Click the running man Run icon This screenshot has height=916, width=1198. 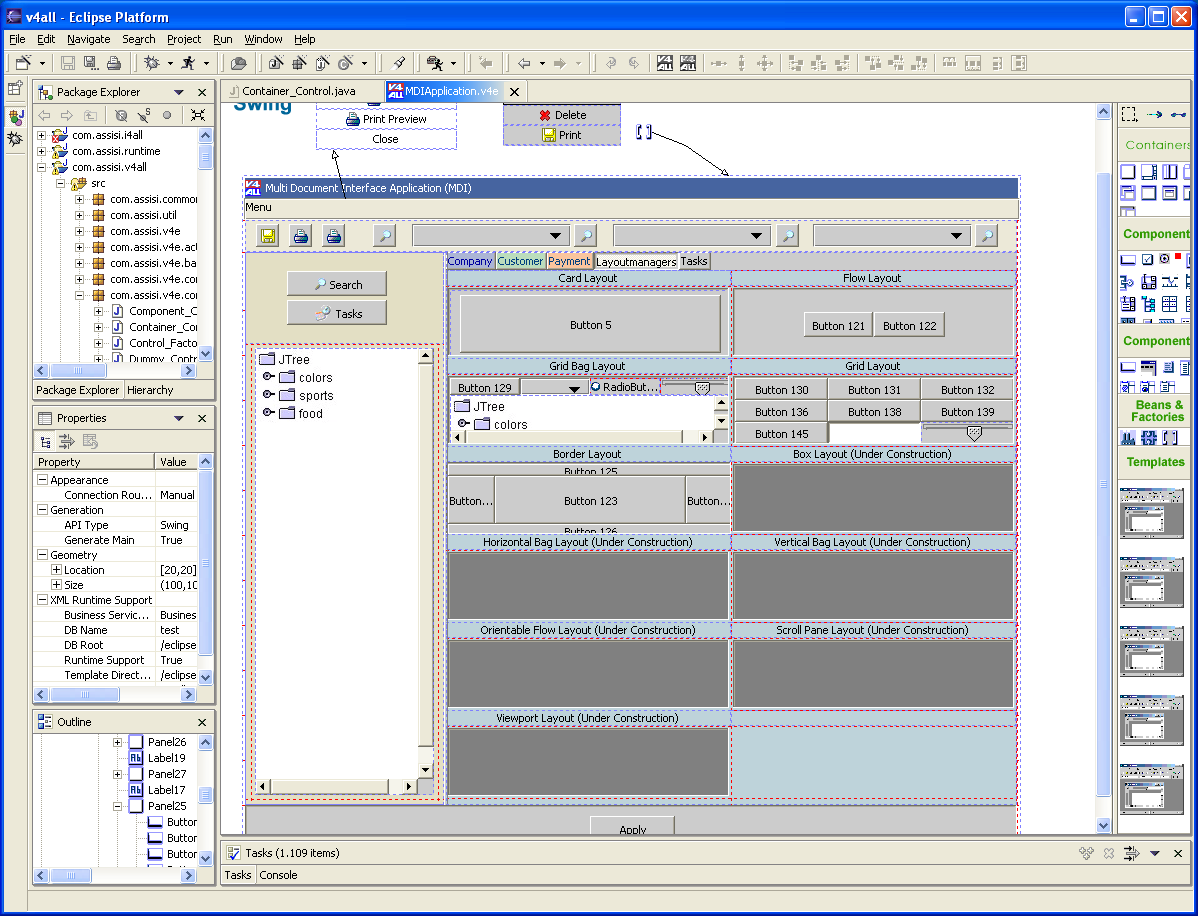pyautogui.click(x=185, y=63)
